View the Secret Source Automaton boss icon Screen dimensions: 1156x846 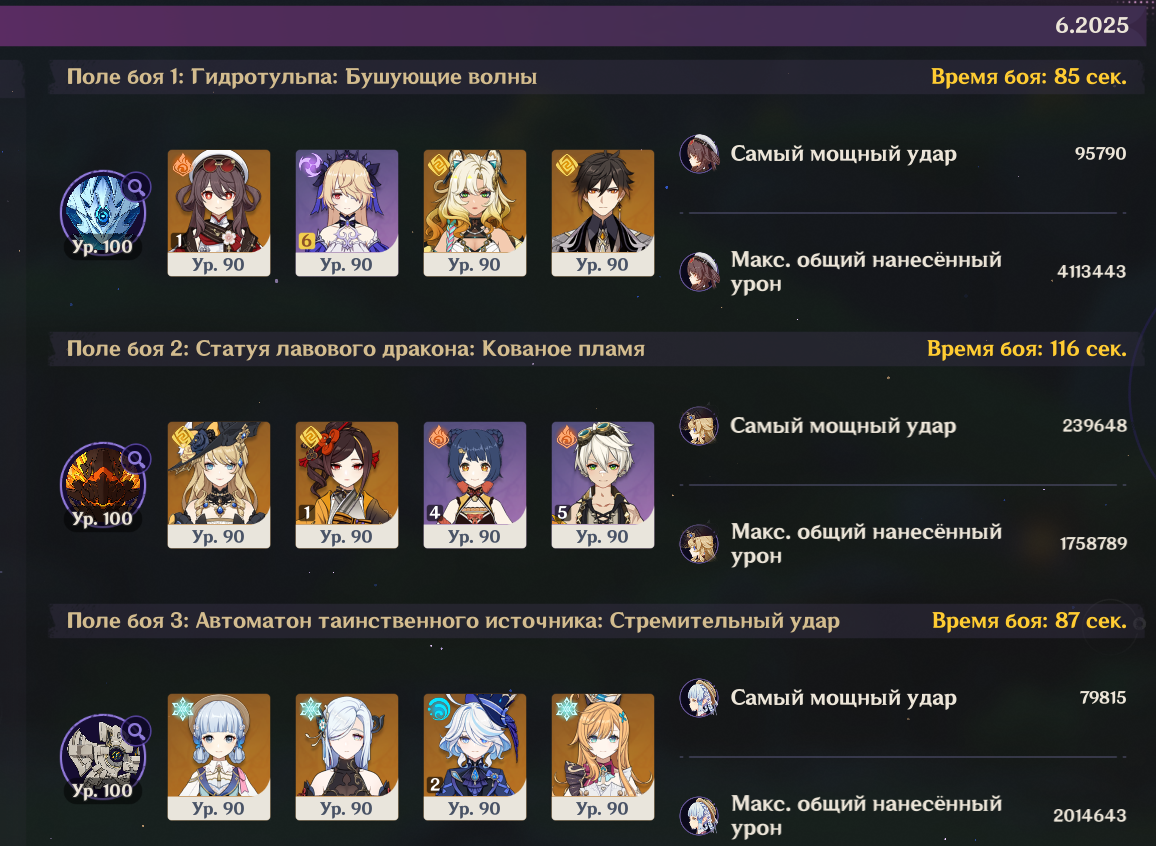(x=102, y=756)
